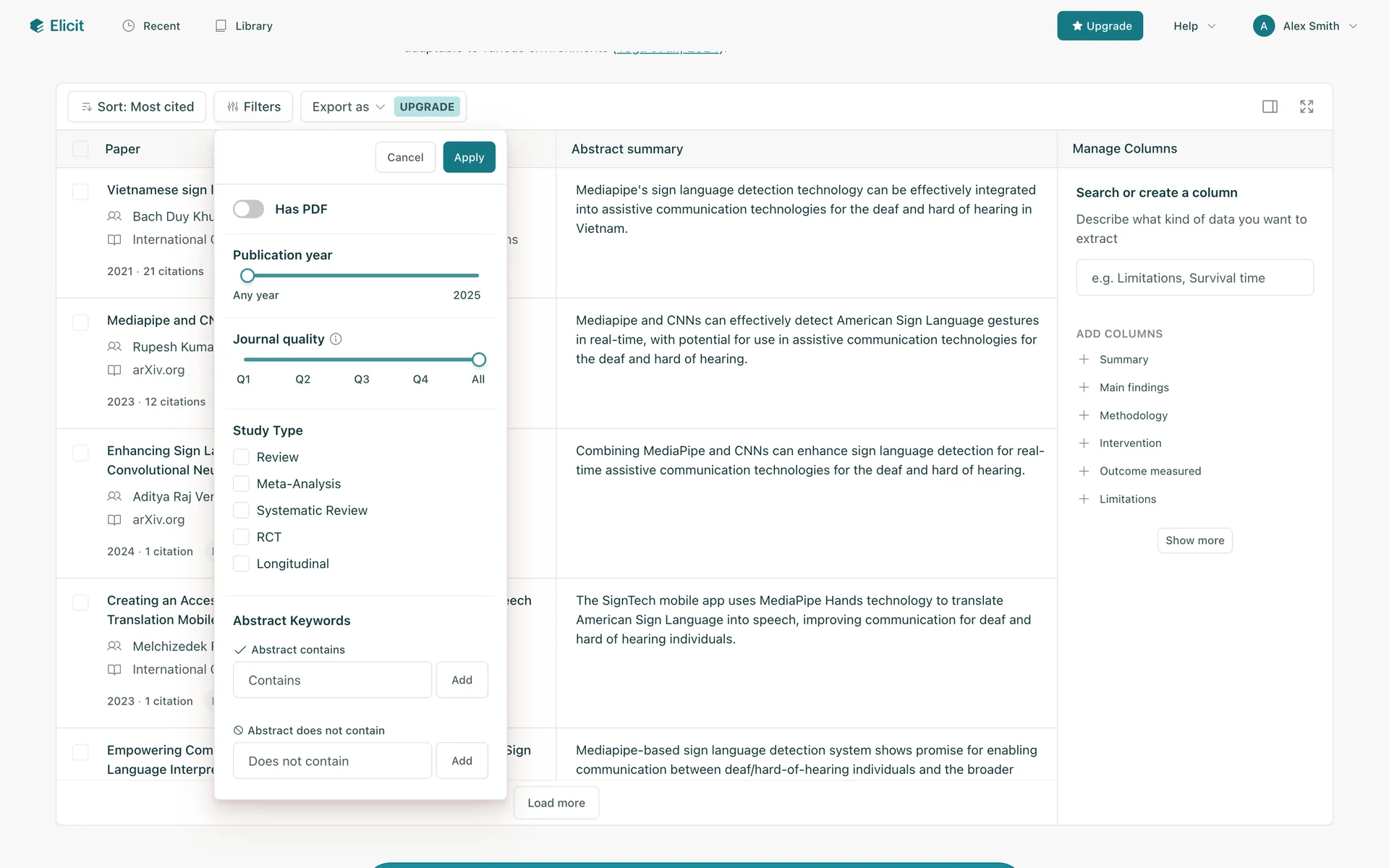
Task: Click plus icon next to Limitations
Action: [1084, 499]
